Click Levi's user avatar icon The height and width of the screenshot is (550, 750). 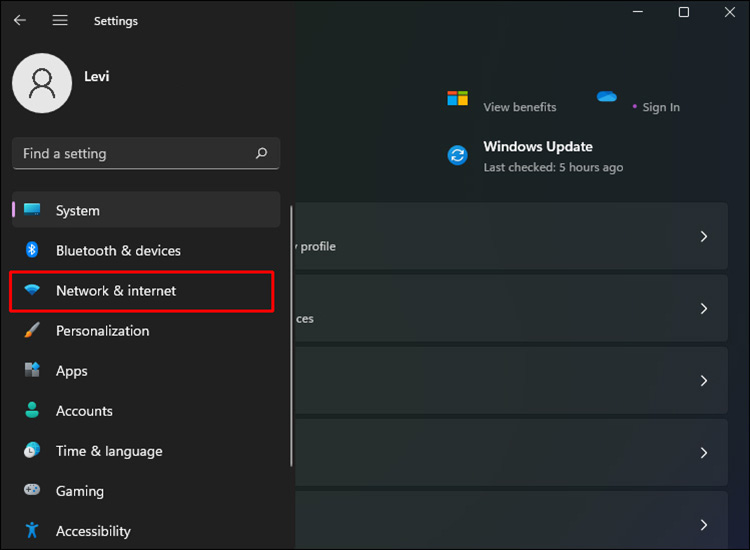pos(42,83)
